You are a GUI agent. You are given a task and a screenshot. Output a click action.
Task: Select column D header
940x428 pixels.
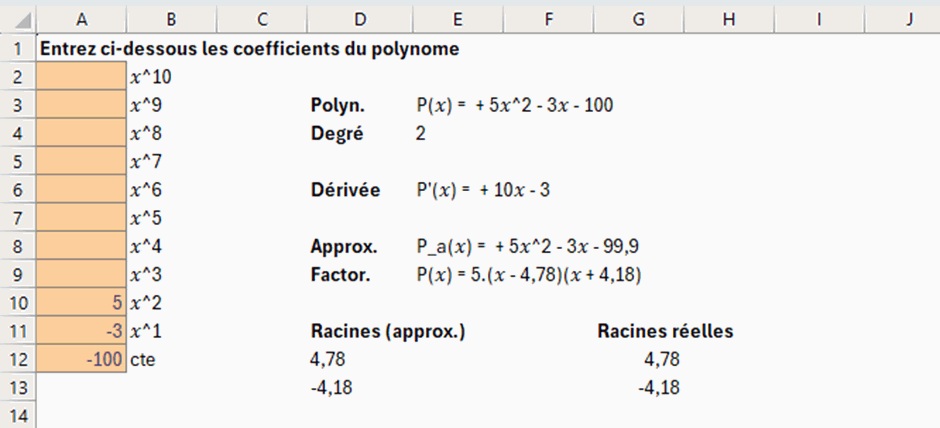[x=358, y=19]
